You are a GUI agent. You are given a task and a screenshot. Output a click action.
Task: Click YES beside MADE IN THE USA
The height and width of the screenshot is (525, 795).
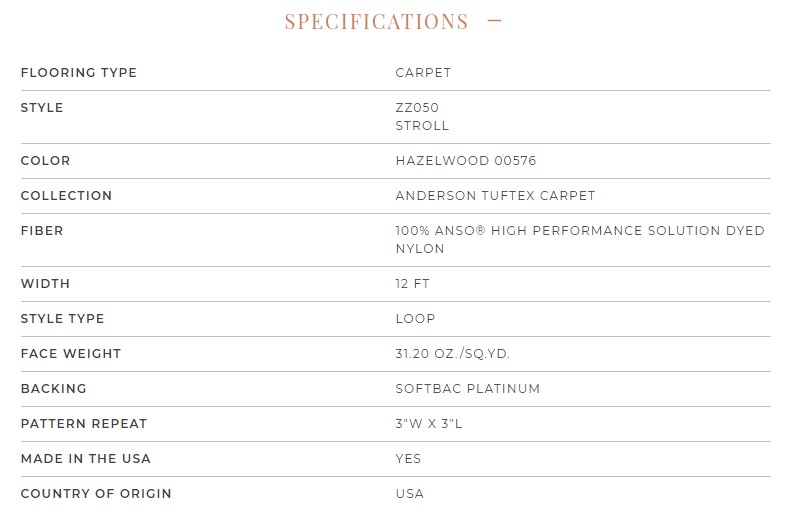(x=408, y=459)
